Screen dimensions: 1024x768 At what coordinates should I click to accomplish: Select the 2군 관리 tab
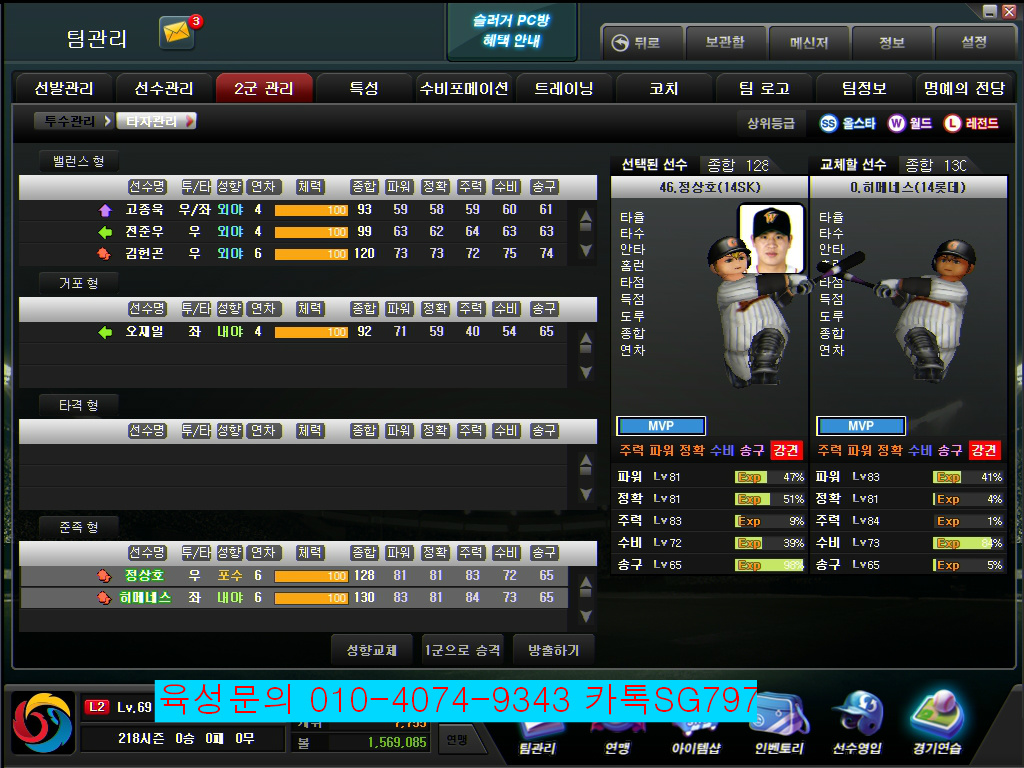264,88
